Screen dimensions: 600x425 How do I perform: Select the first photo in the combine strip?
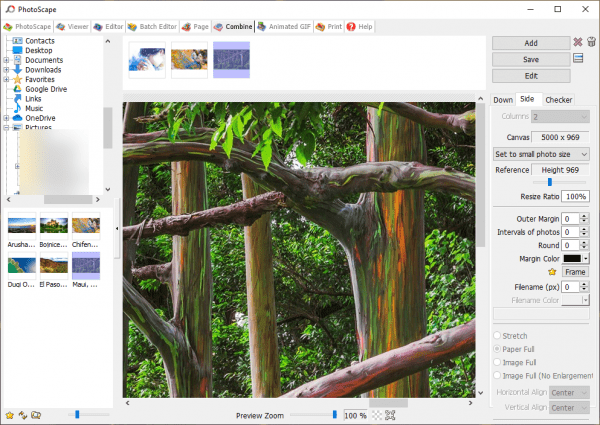(147, 60)
